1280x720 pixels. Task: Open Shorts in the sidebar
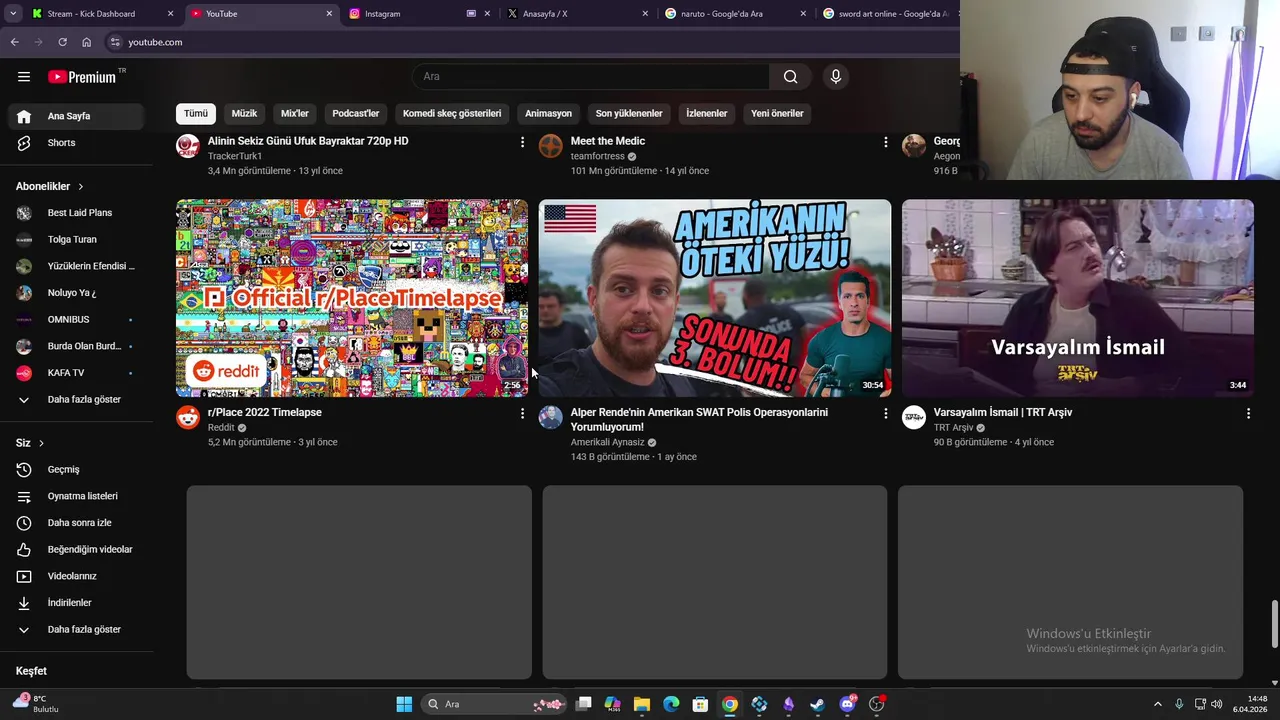point(77,143)
